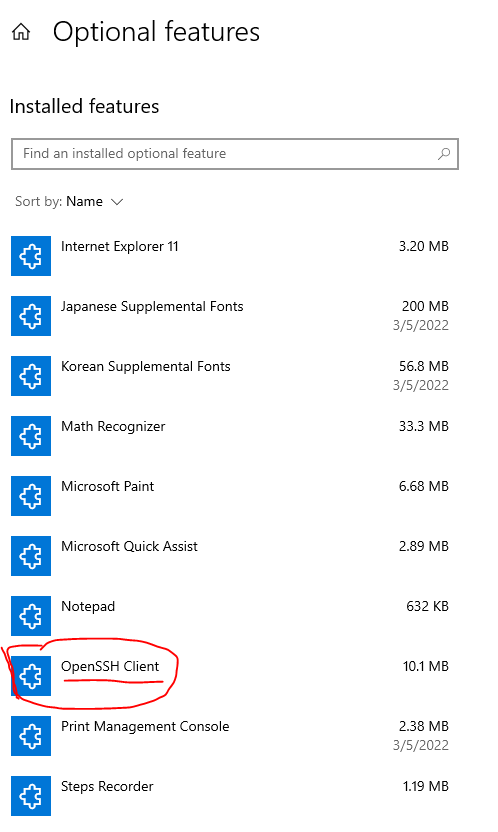Image resolution: width=498 pixels, height=832 pixels.
Task: Click the chevron next to Sort by Name
Action: click(117, 202)
